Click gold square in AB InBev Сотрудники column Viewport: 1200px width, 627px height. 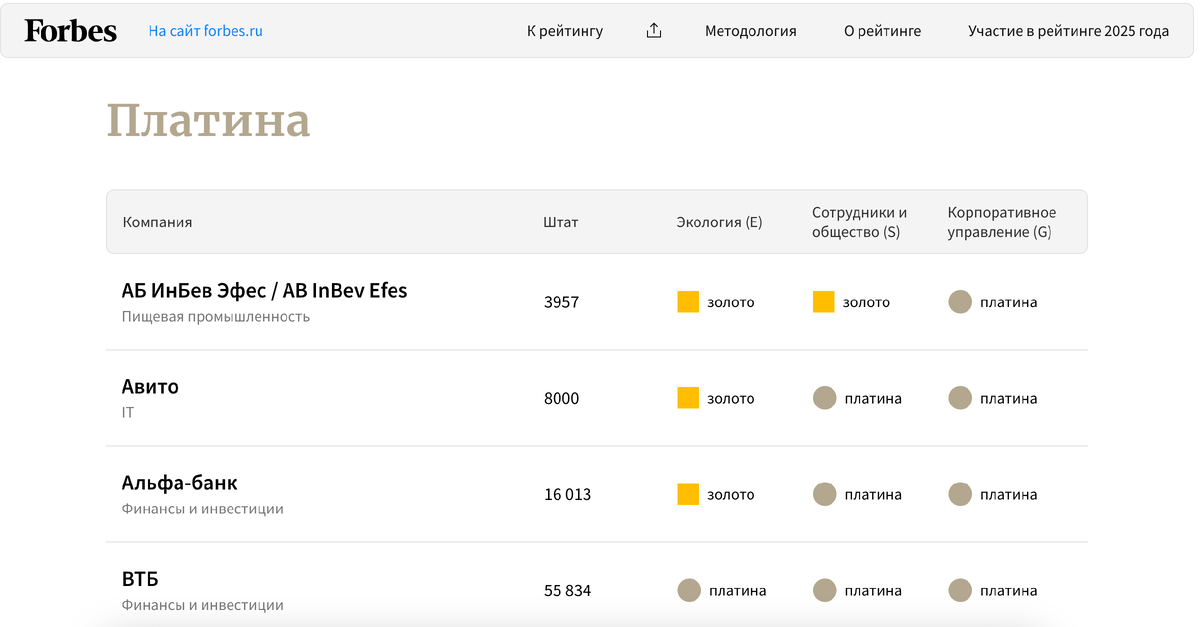tap(823, 302)
